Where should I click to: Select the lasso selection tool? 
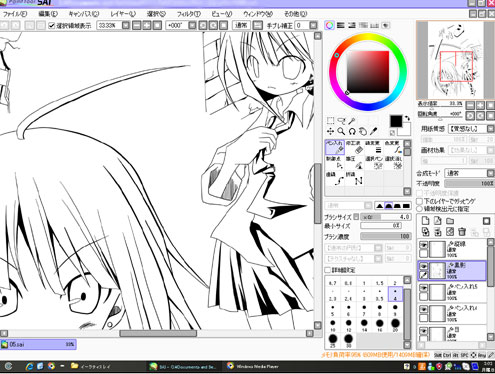341,120
